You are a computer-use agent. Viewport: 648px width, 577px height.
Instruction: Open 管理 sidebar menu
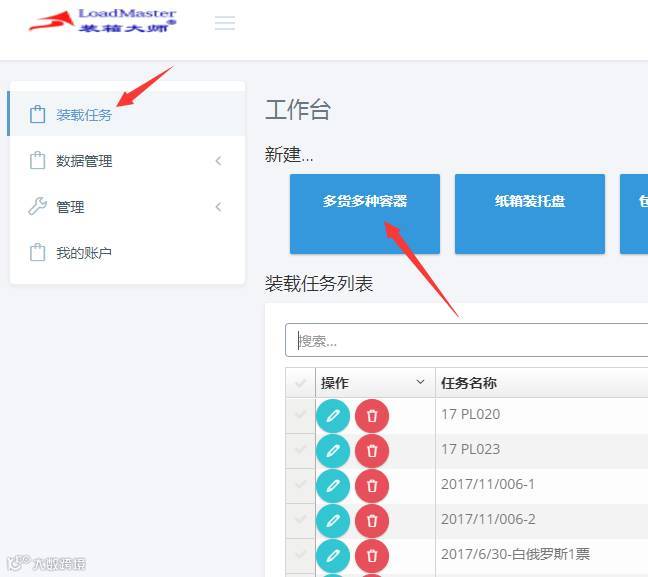point(126,206)
